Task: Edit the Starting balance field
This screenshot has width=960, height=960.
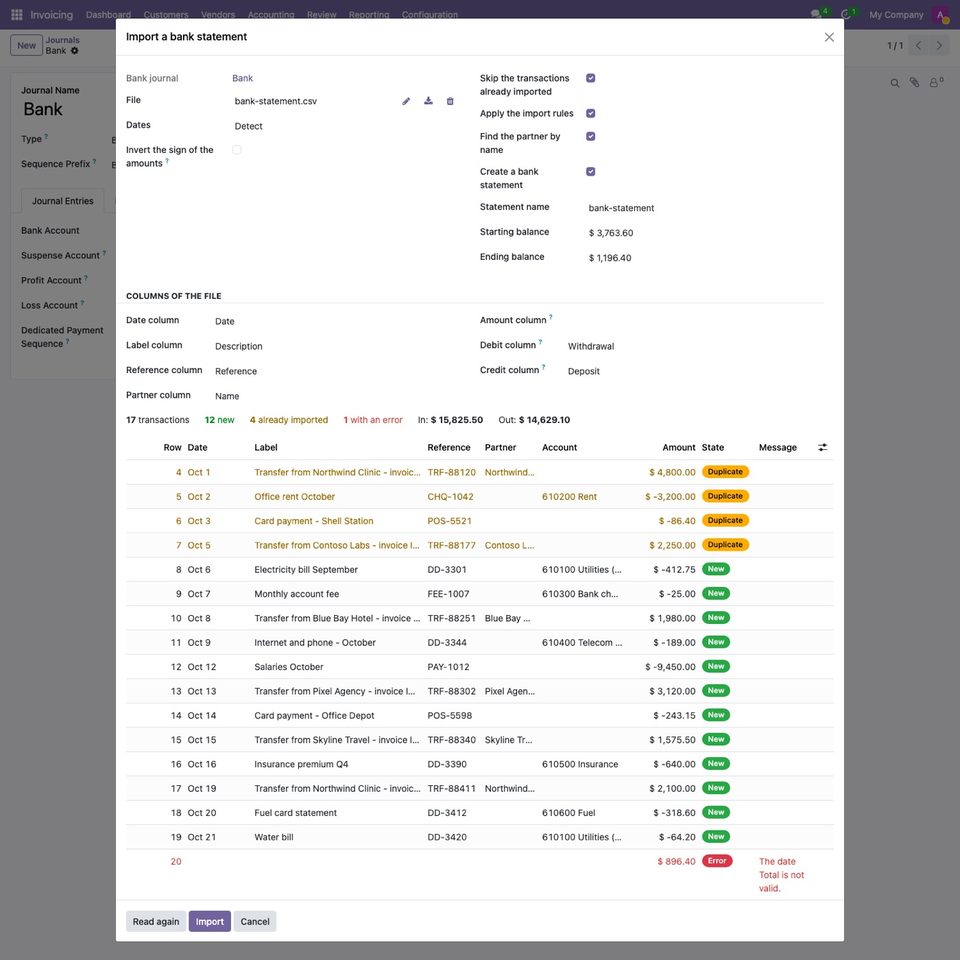Action: point(705,233)
